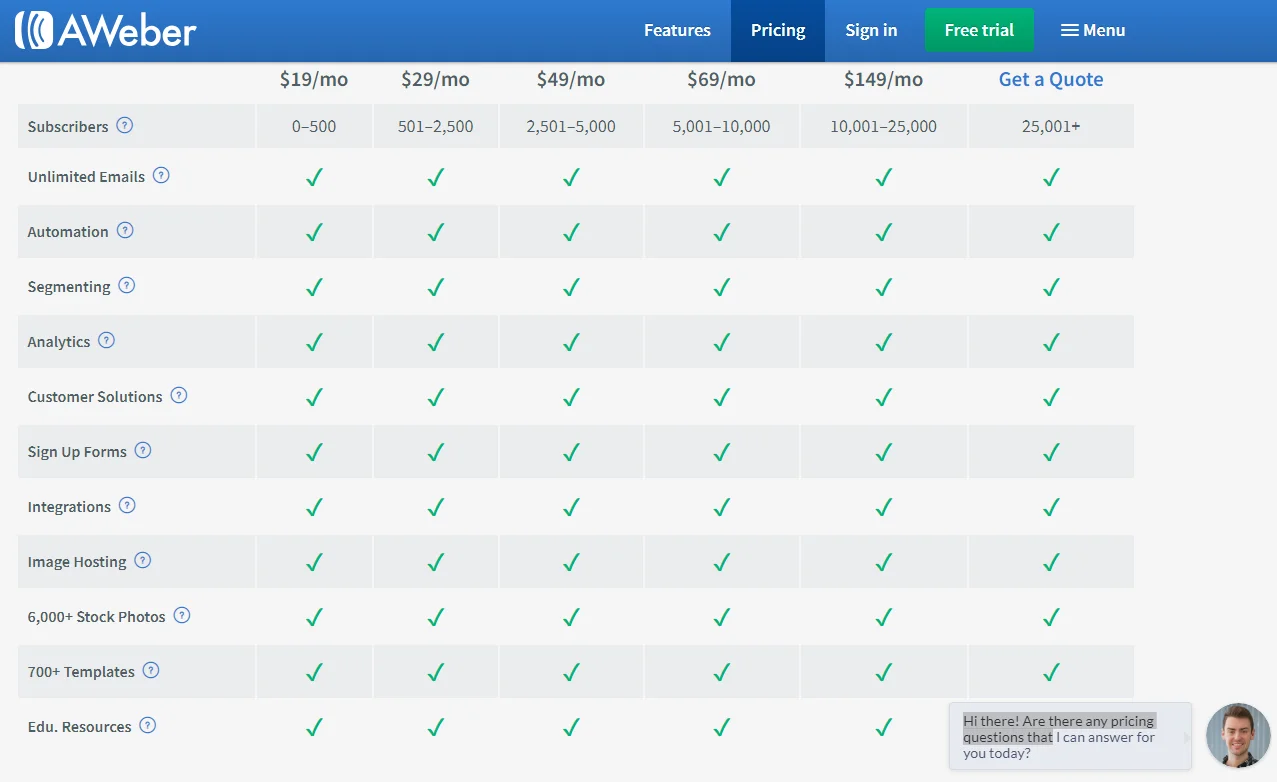Click the Edu. Resources help icon
1277x782 pixels.
click(148, 726)
